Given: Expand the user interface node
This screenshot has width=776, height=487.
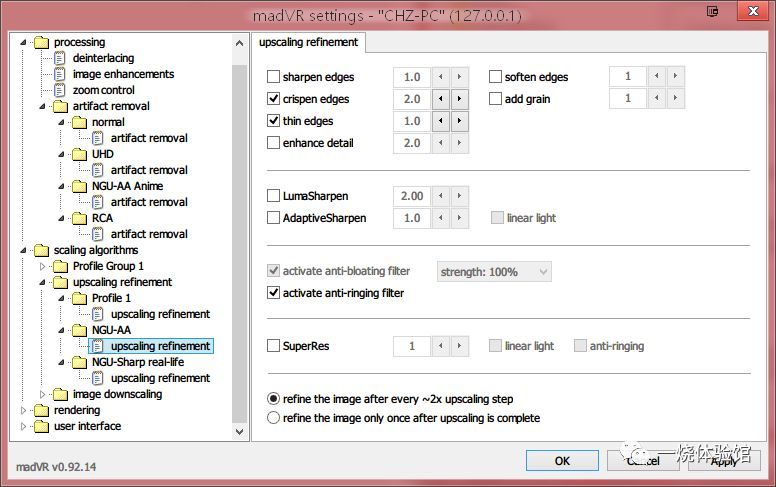Looking at the screenshot, I should (23, 426).
